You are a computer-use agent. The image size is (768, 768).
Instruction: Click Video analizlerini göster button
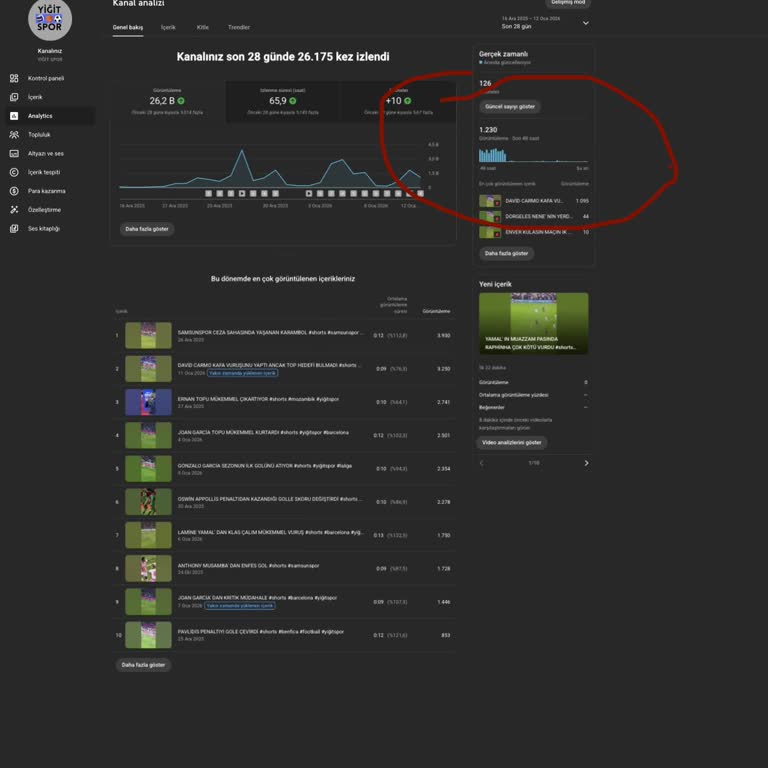pyautogui.click(x=511, y=442)
